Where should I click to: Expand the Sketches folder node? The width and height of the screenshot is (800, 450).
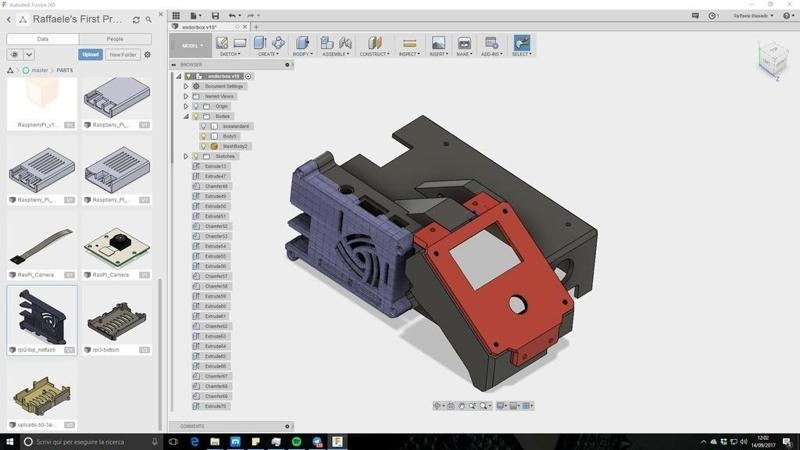coord(186,156)
